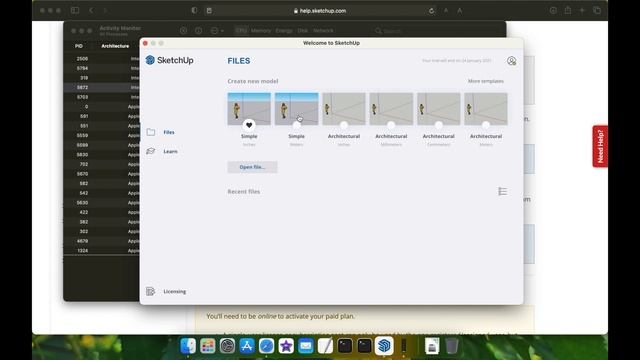Toggle heart favorite on Simple Inches template
640x360 pixels.
(x=249, y=125)
